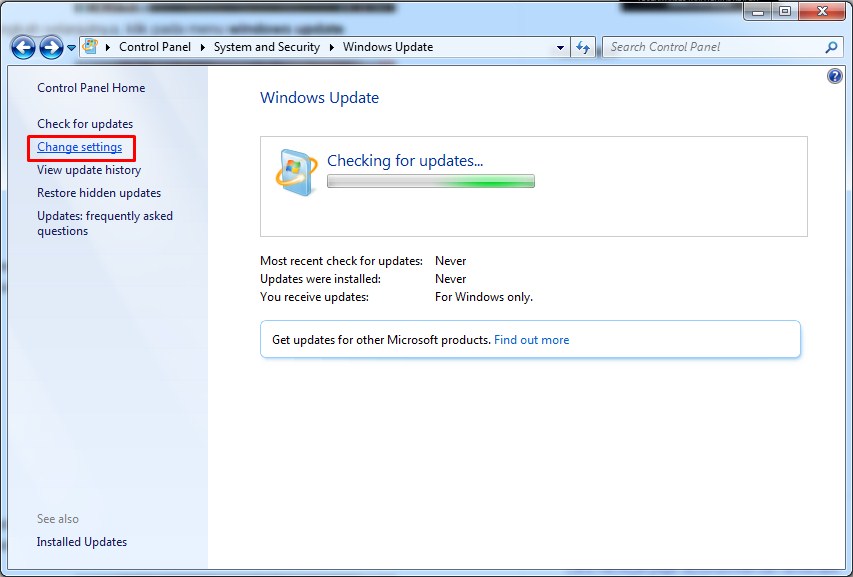Open Control Panel Home
Image resolution: width=853 pixels, height=577 pixels.
click(x=91, y=88)
